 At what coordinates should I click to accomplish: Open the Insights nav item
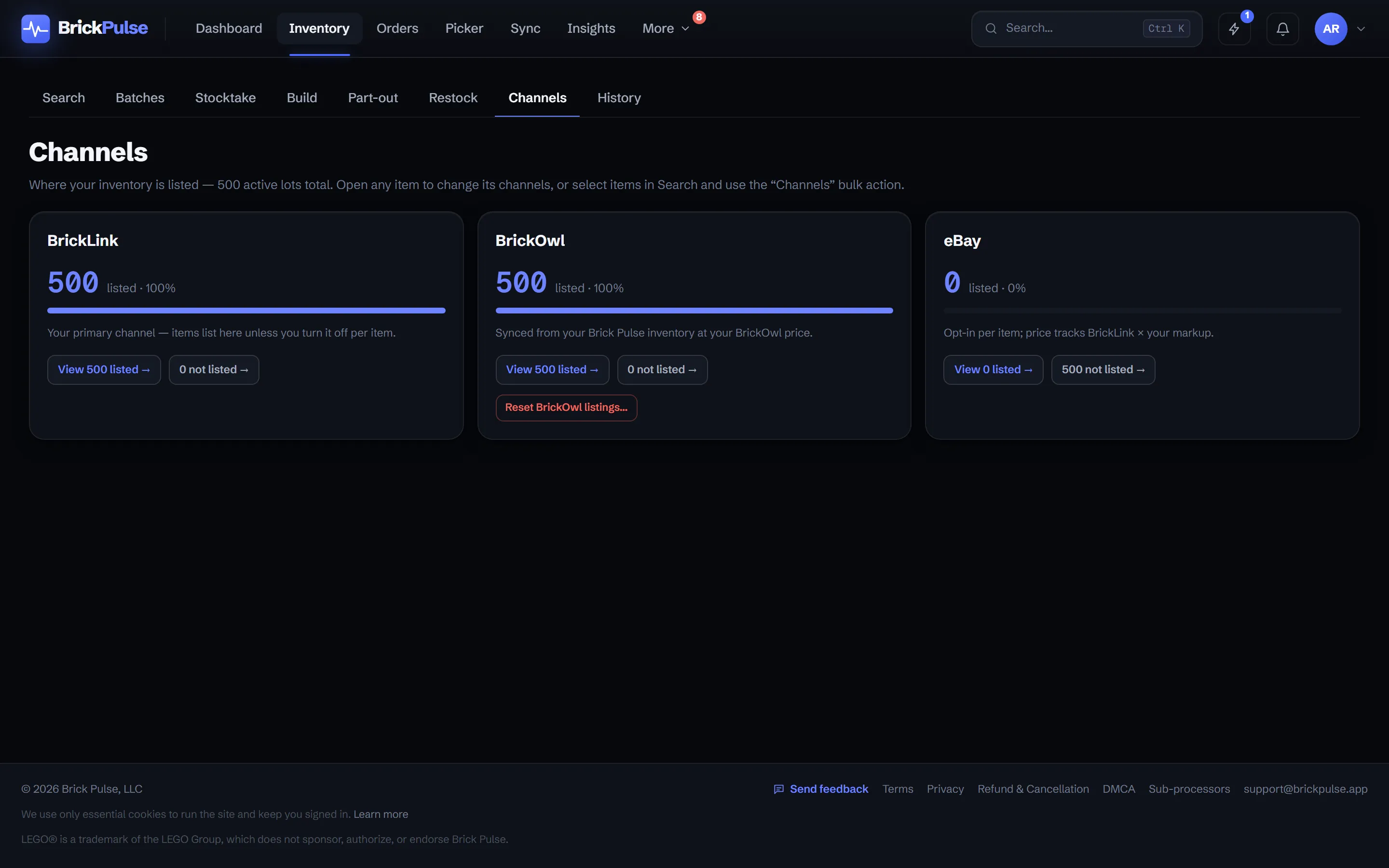click(591, 28)
